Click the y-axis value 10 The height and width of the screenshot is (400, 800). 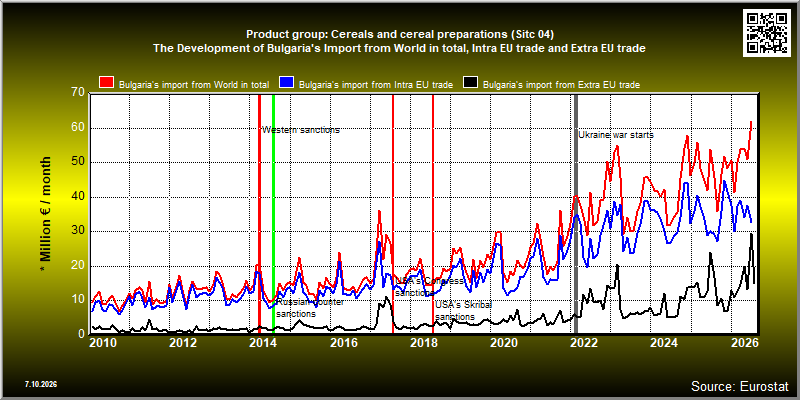[78, 300]
